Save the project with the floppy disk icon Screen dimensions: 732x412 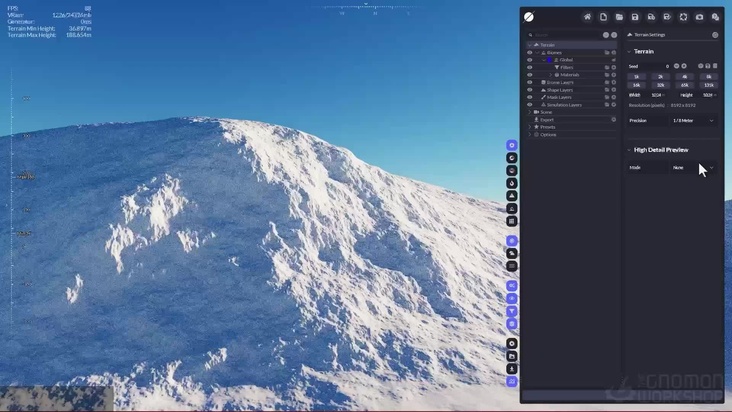(635, 17)
